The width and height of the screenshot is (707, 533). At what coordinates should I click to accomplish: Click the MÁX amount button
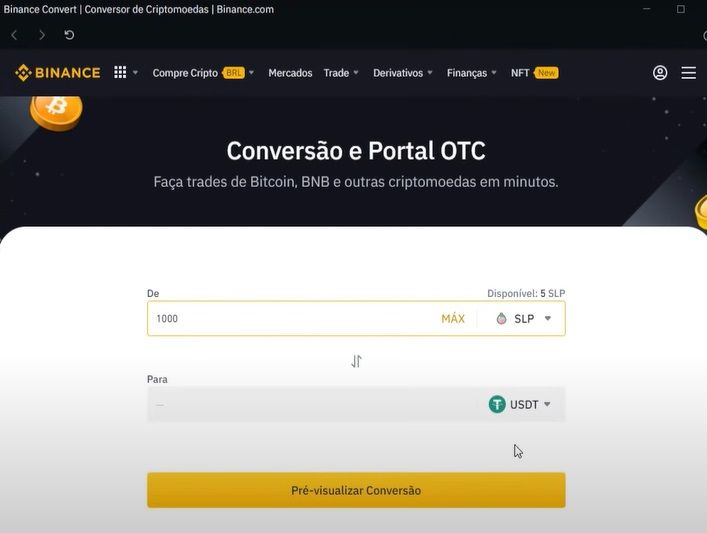coord(453,319)
